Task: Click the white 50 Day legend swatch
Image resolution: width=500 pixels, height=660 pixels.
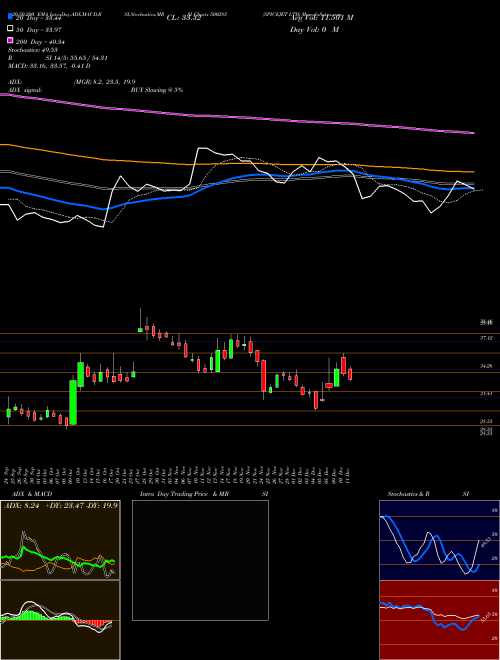Action: coord(10,29)
